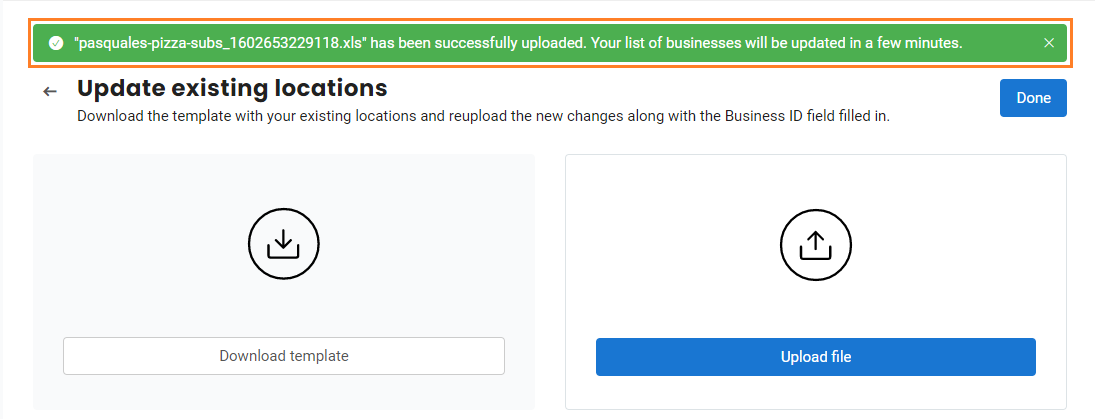The width and height of the screenshot is (1095, 419).
Task: Click the uploaded .xls filename in banner
Action: [x=220, y=43]
